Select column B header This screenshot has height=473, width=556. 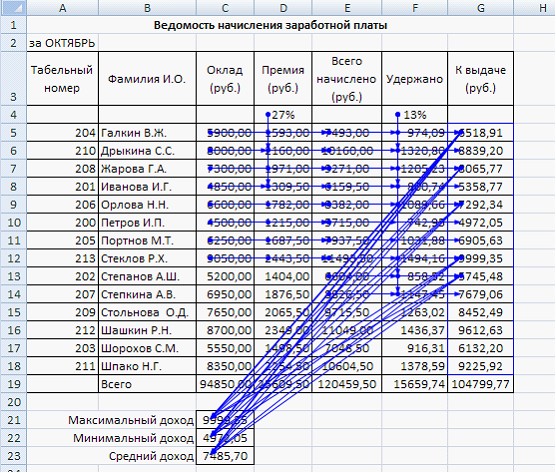click(x=147, y=8)
